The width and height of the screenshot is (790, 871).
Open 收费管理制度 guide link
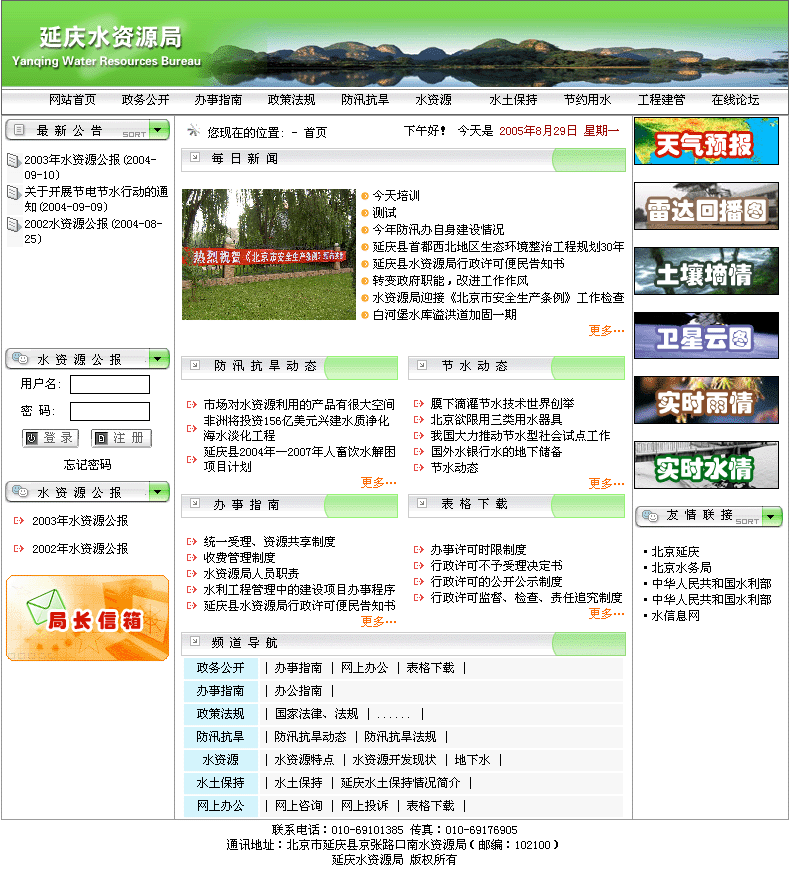click(239, 558)
